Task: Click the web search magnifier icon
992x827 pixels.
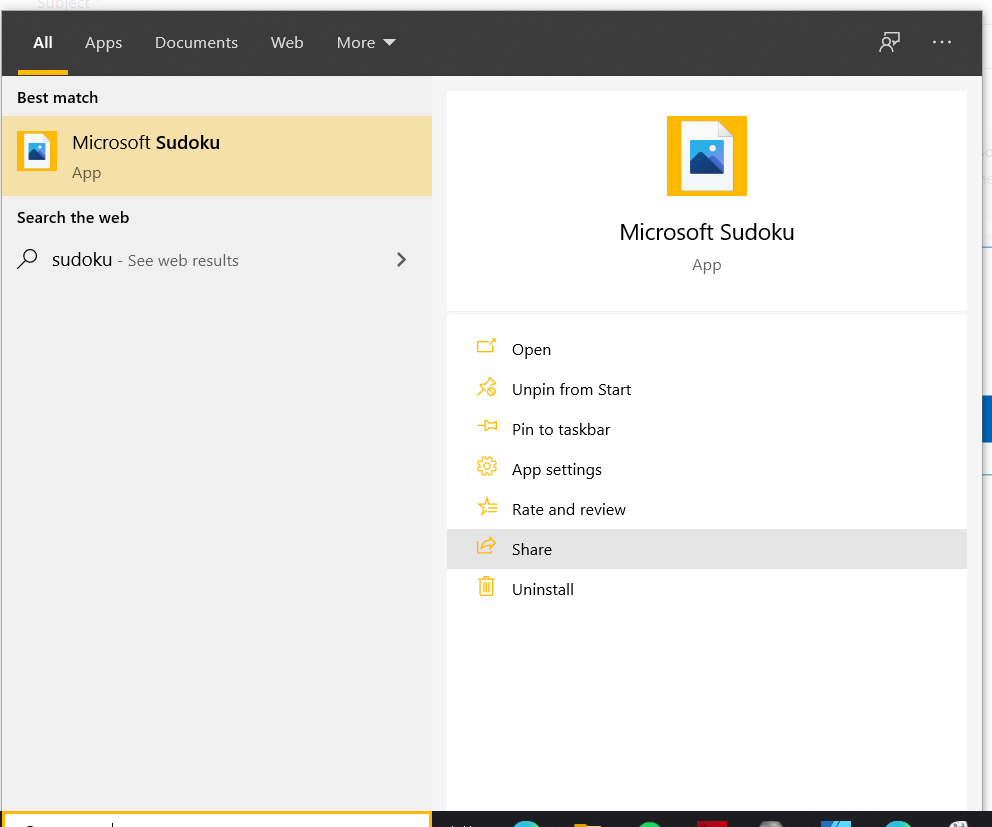Action: (27, 259)
